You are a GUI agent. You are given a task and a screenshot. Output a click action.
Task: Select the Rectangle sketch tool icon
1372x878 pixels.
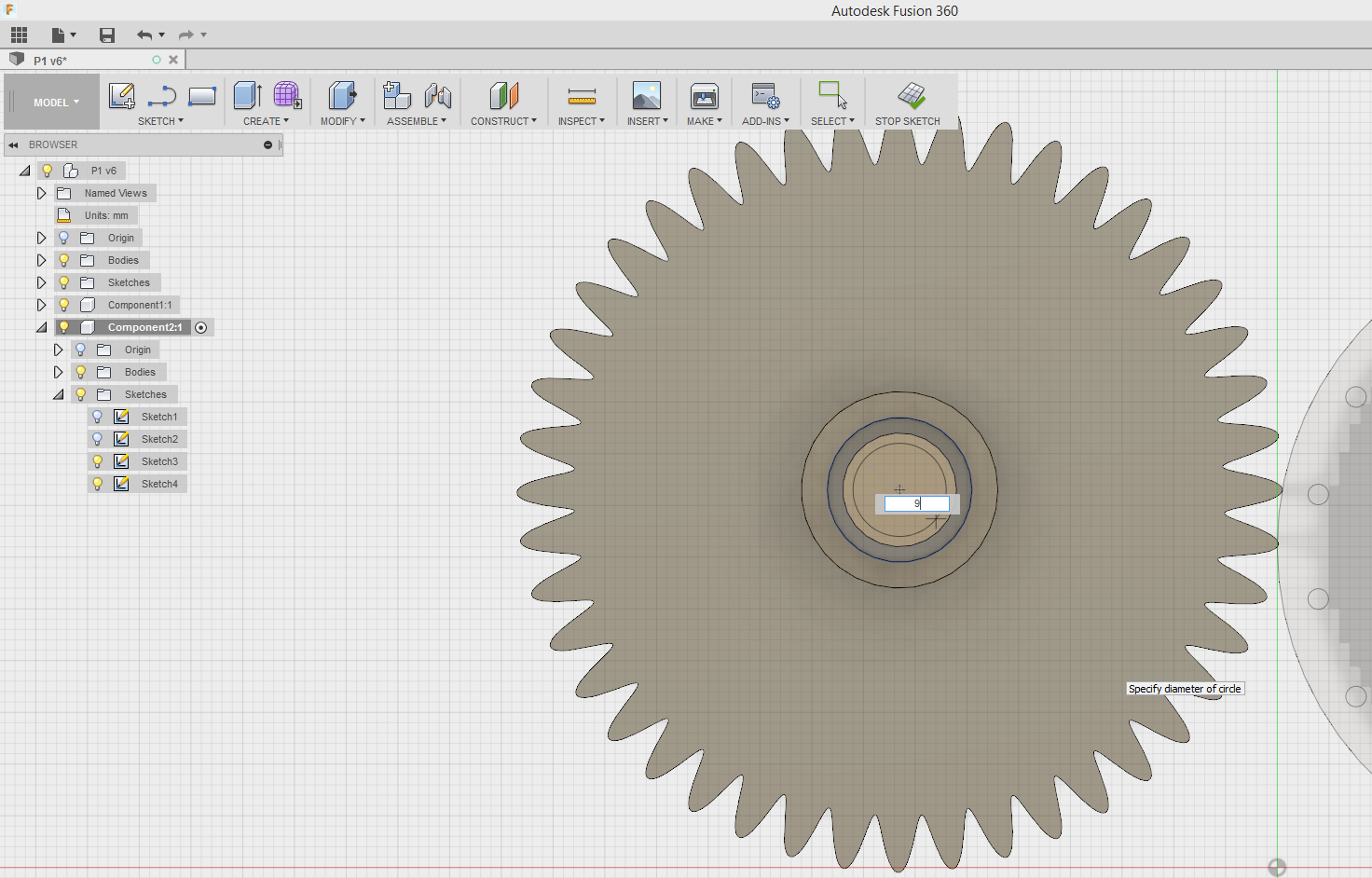[x=202, y=95]
